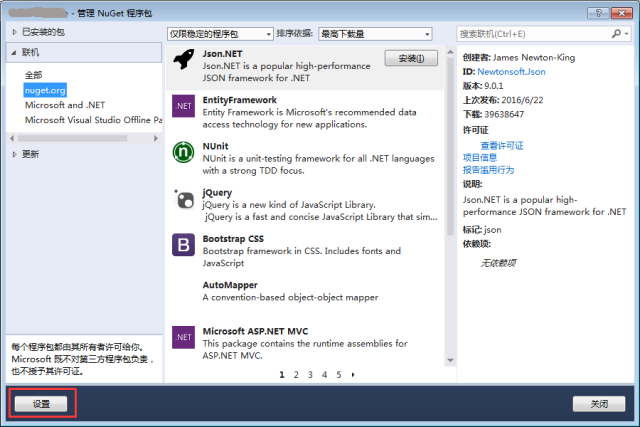640x427 pixels.
Task: Click the jQuery package icon
Action: pyautogui.click(x=184, y=199)
